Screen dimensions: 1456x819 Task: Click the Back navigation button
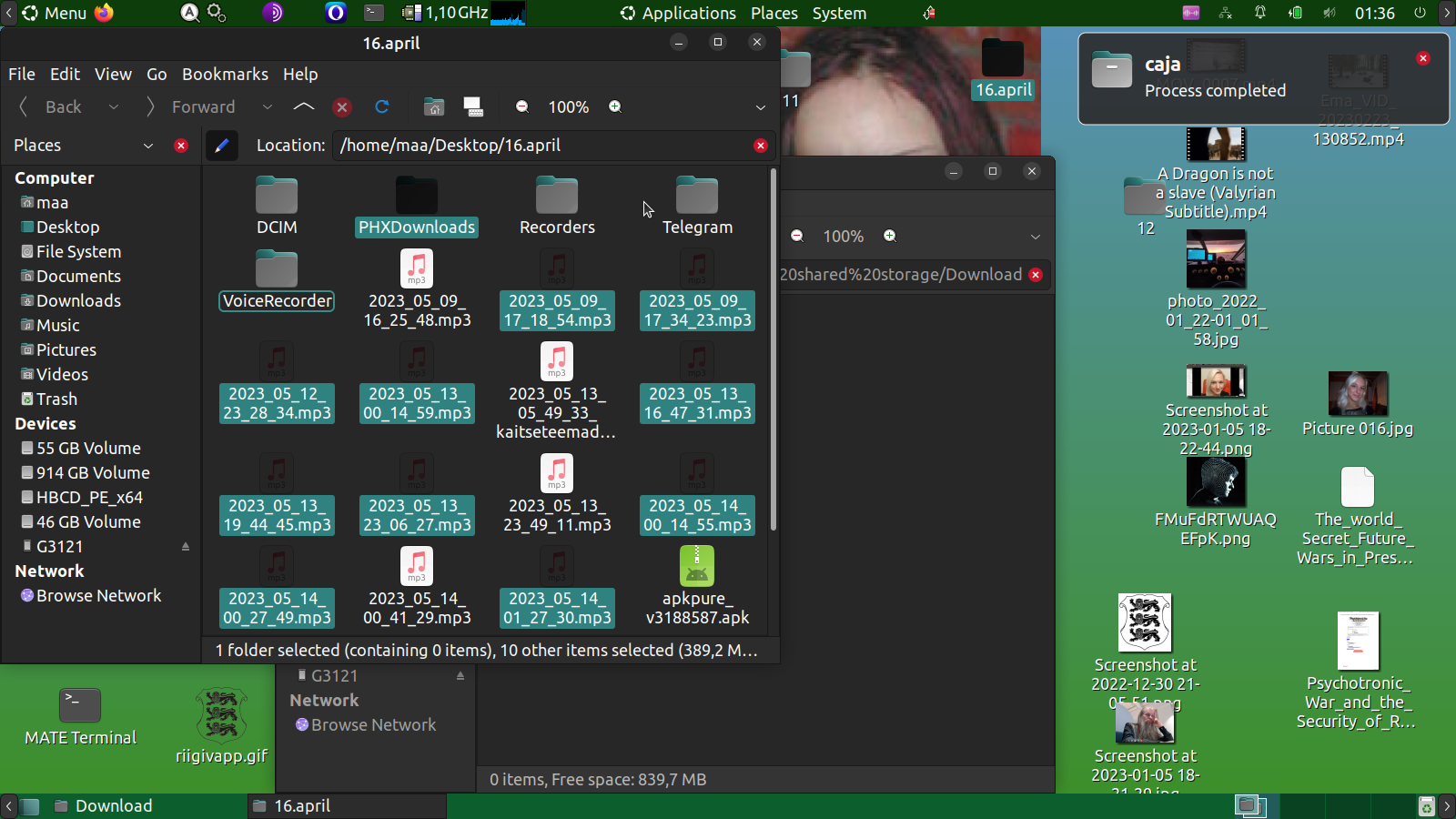[x=52, y=107]
